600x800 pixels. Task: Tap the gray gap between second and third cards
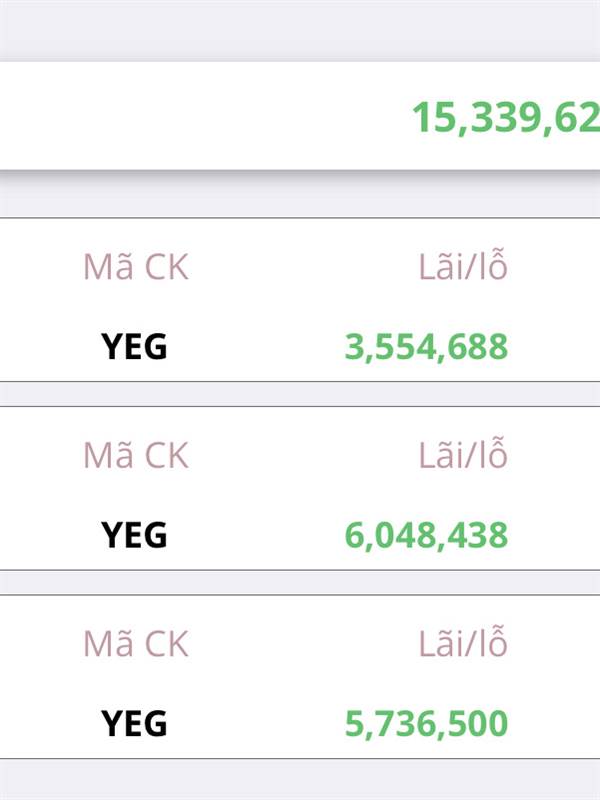pyautogui.click(x=300, y=582)
